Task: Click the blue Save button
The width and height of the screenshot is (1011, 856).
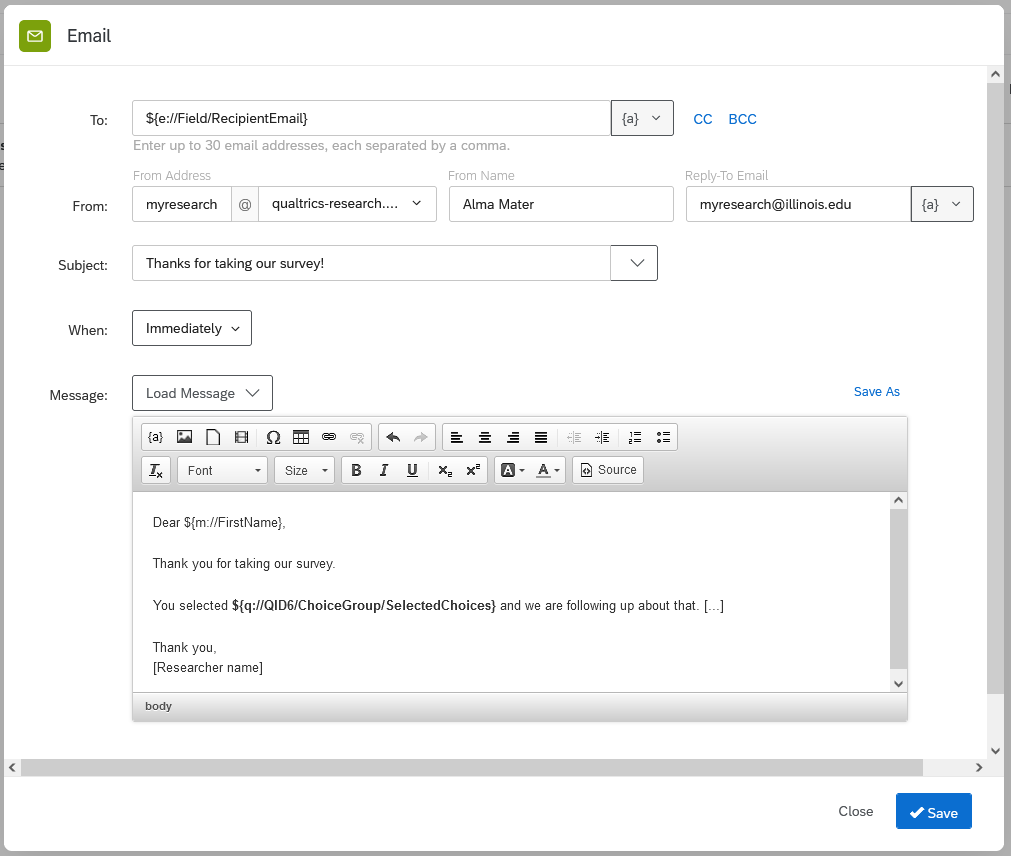Action: [x=934, y=811]
